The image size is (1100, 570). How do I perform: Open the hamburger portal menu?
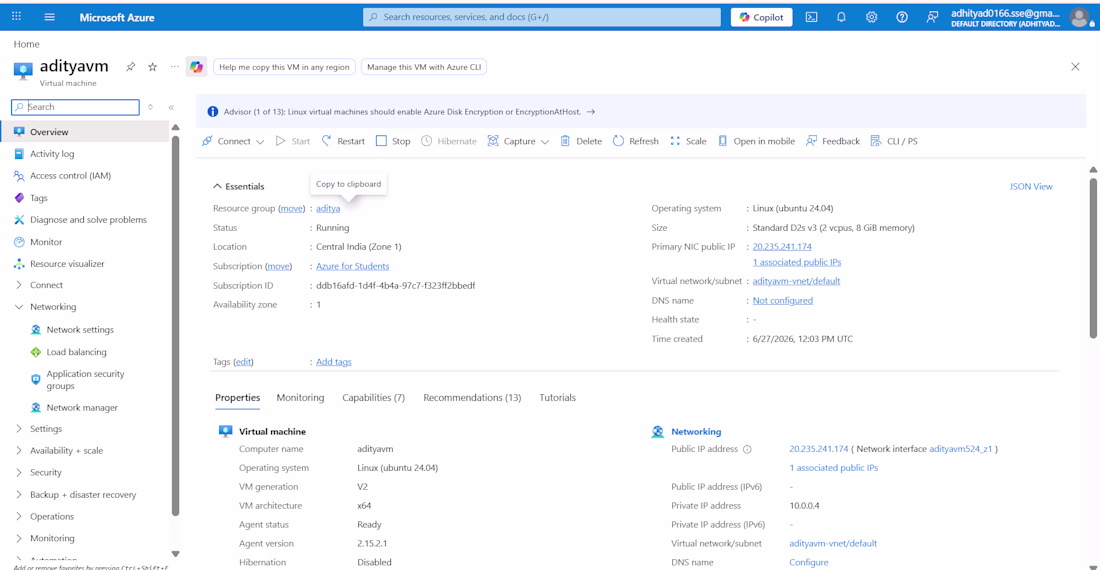[x=49, y=17]
